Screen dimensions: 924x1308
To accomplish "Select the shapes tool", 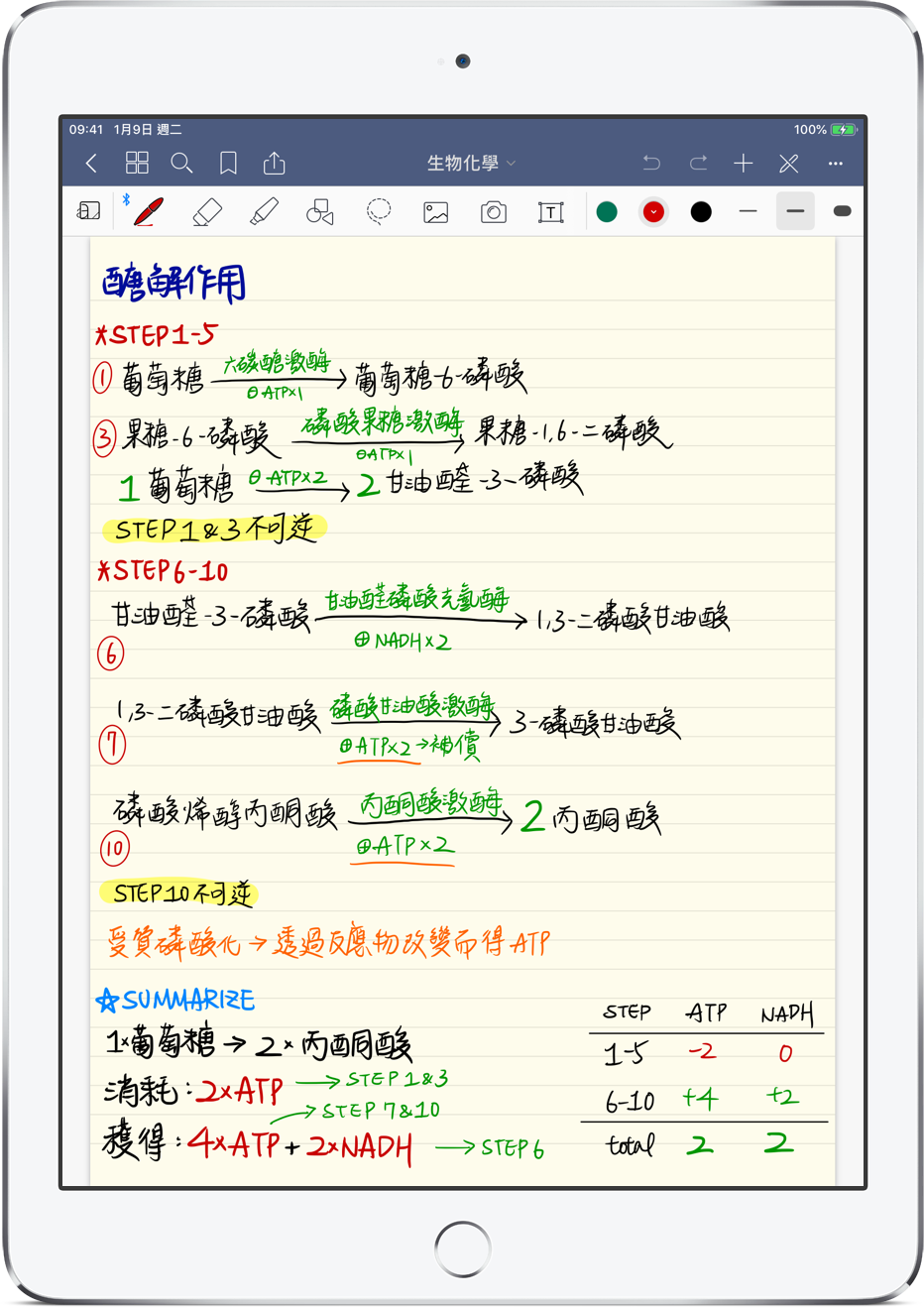I will tap(319, 211).
